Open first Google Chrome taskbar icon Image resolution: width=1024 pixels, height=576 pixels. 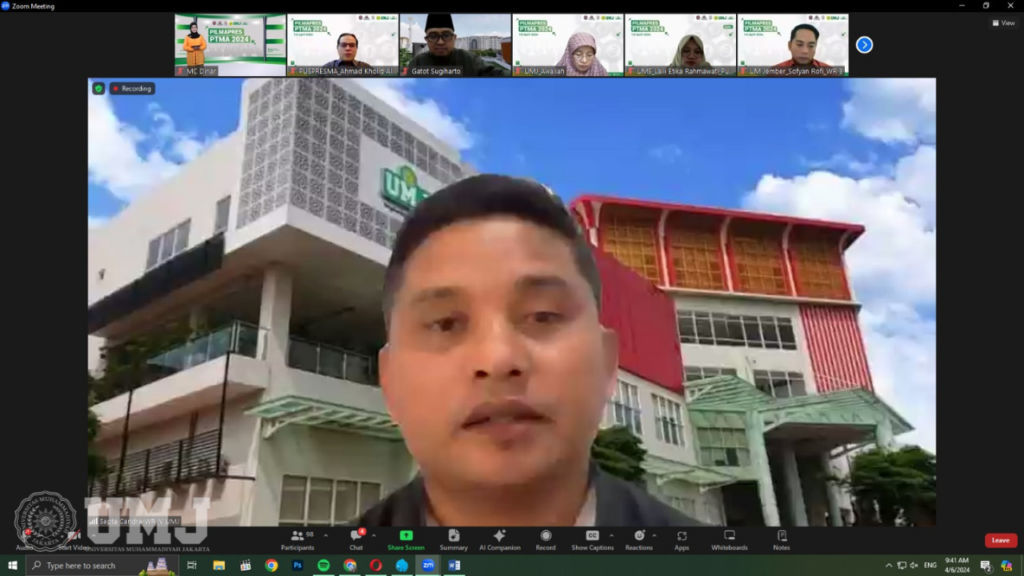click(271, 566)
